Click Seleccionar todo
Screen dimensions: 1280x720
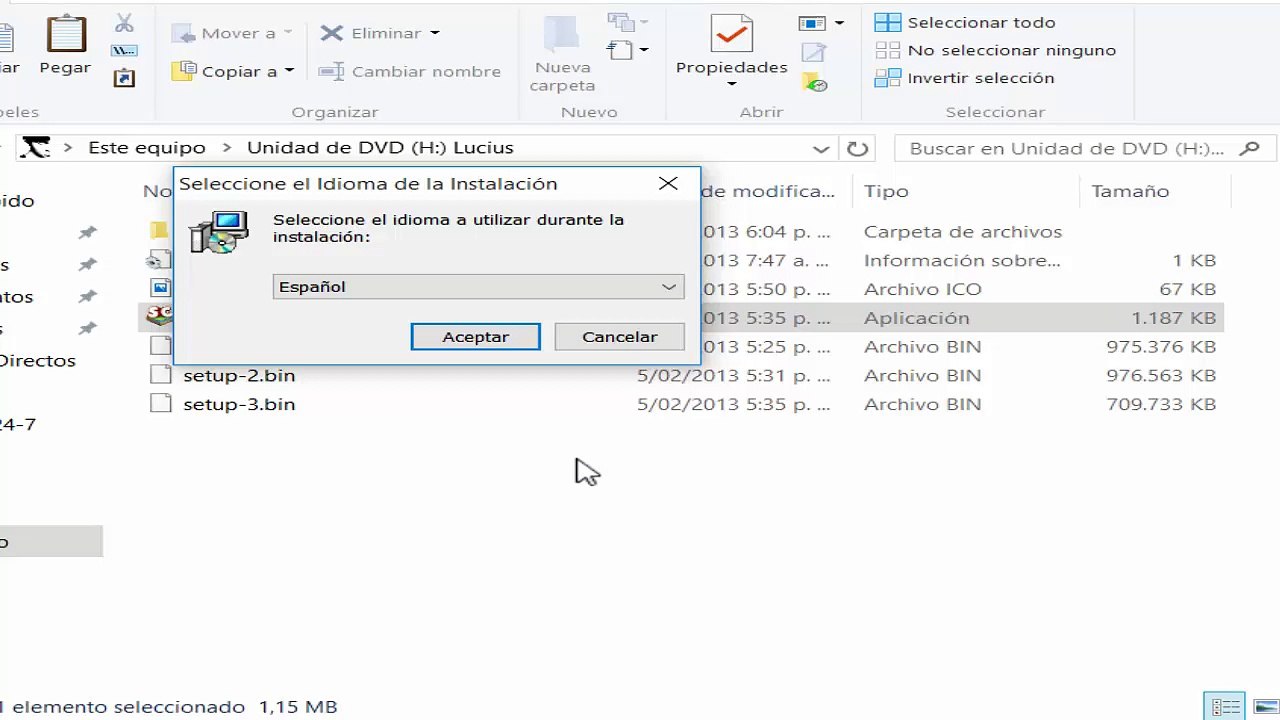(x=965, y=22)
